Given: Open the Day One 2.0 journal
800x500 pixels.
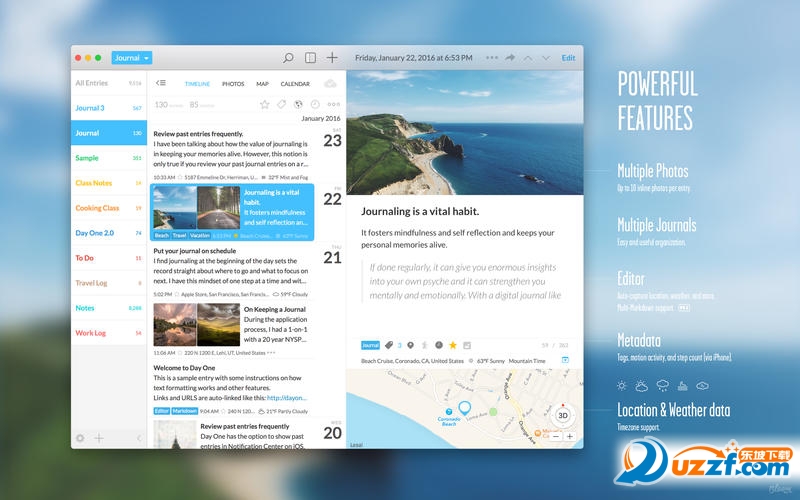Looking at the screenshot, I should (109, 233).
